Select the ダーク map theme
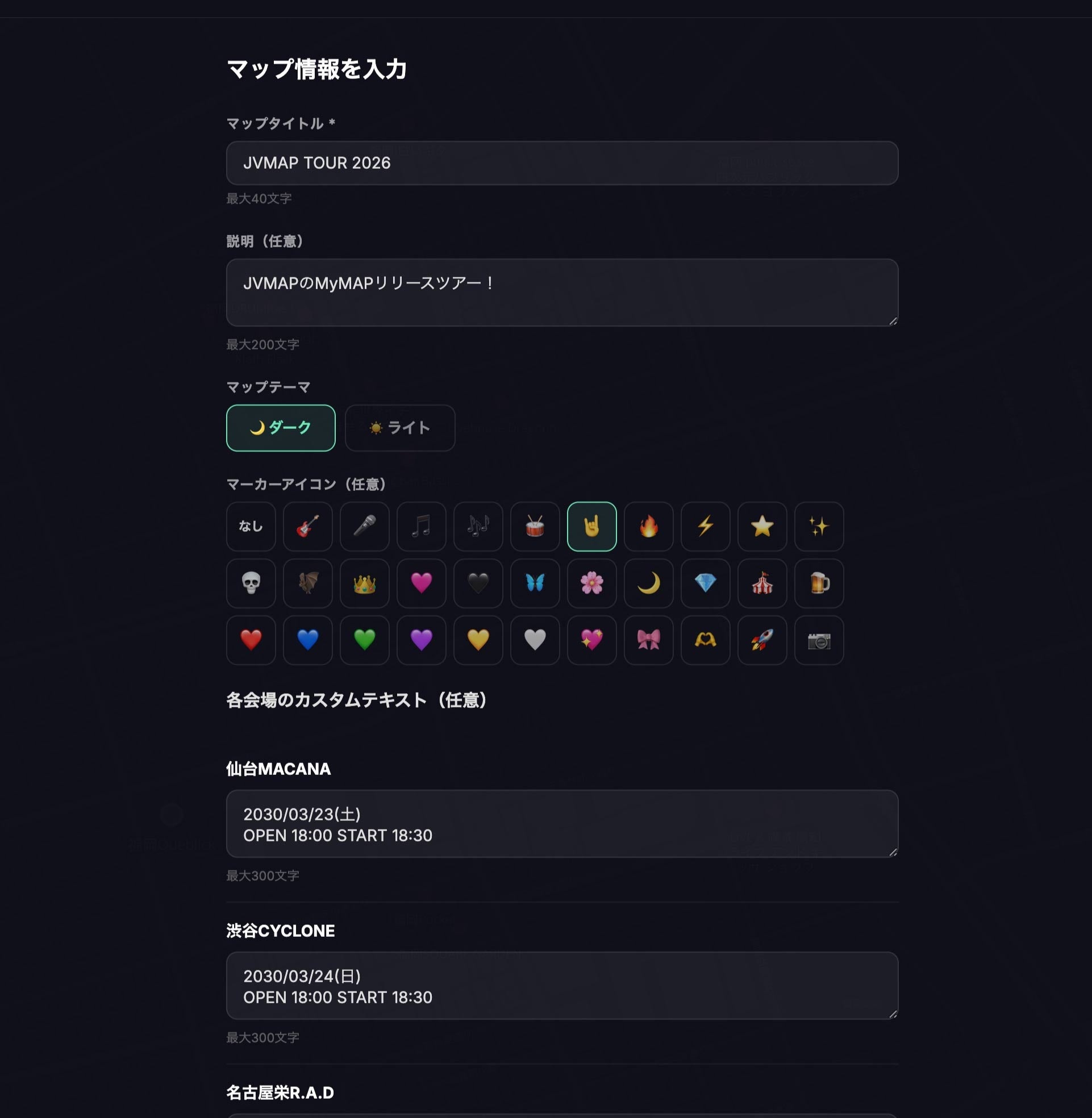This screenshot has height=1118, width=1092. [x=281, y=428]
